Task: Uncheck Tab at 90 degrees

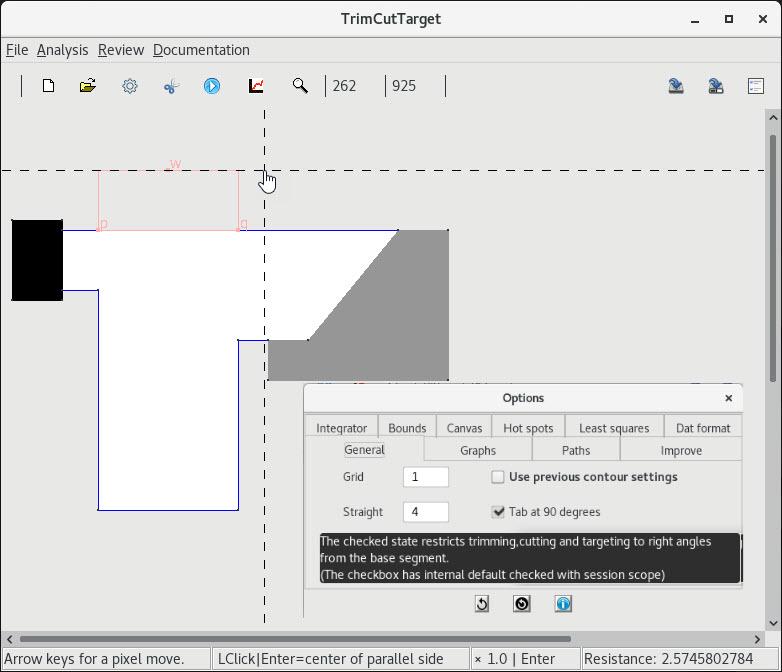Action: 498,512
